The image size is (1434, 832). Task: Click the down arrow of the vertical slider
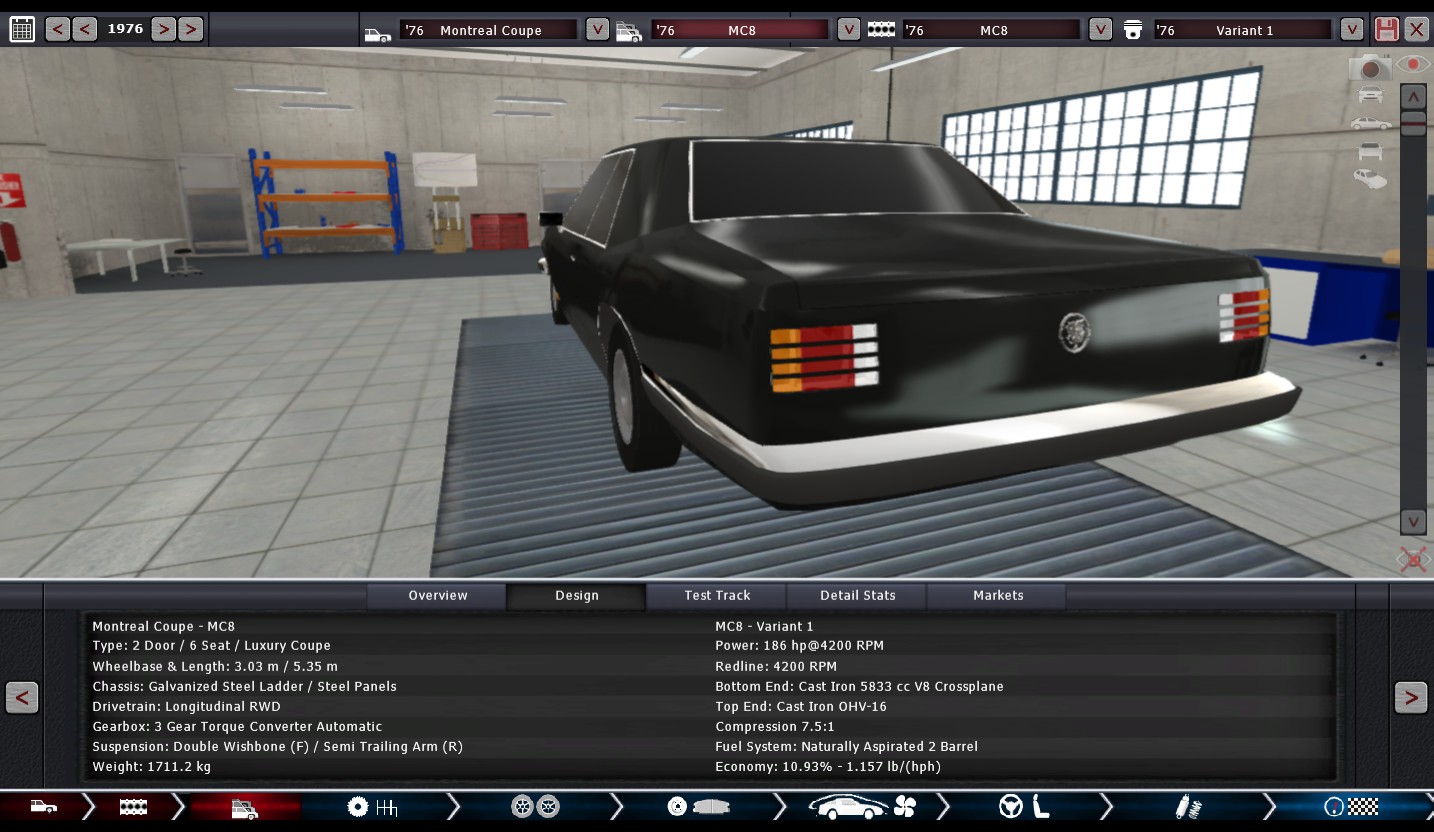[1413, 521]
